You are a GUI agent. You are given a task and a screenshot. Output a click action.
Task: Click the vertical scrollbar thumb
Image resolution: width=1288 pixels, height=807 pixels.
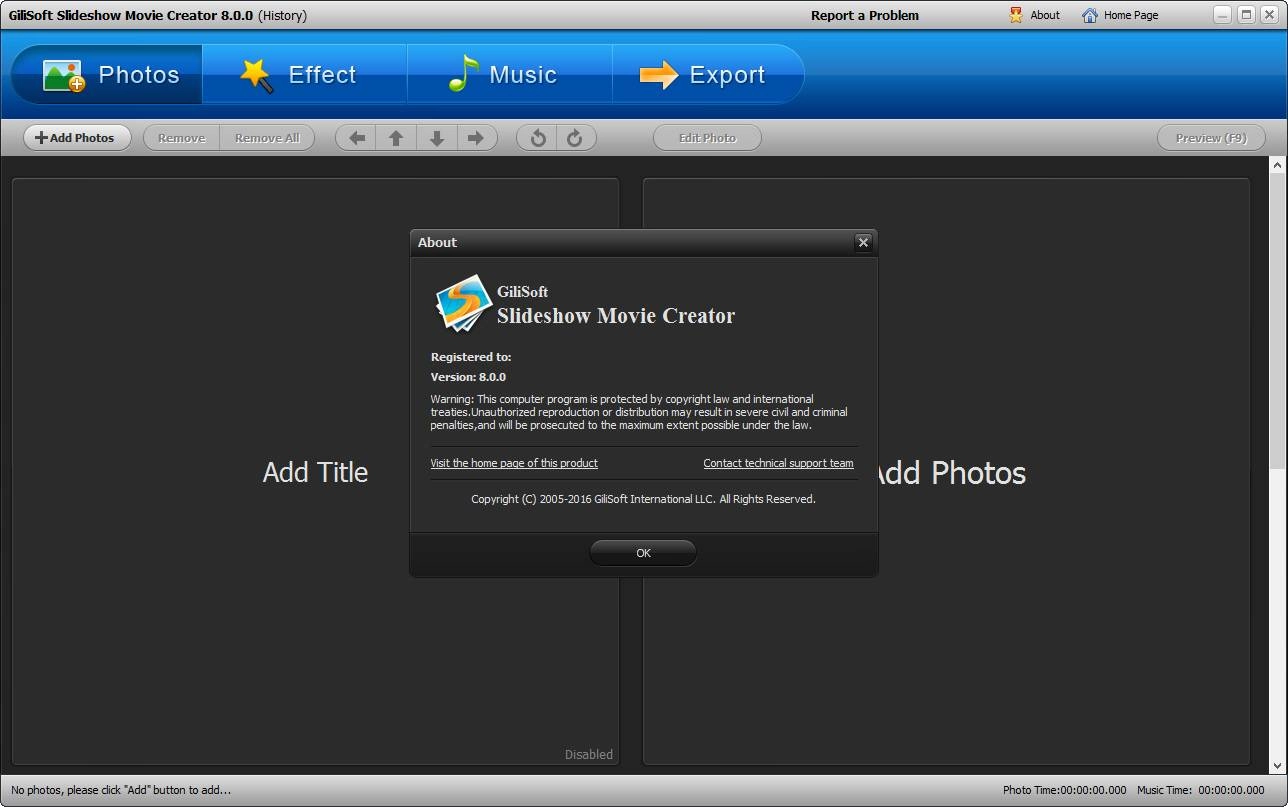click(x=1277, y=320)
